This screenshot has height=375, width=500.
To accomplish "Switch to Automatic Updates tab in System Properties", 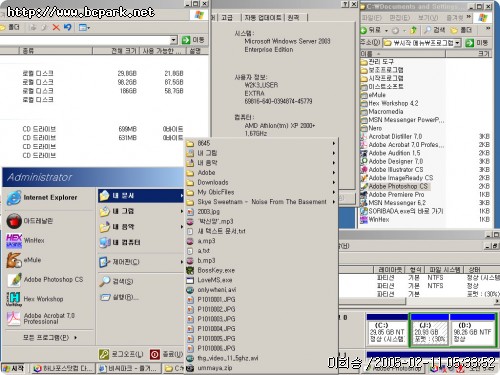I will pos(263,18).
